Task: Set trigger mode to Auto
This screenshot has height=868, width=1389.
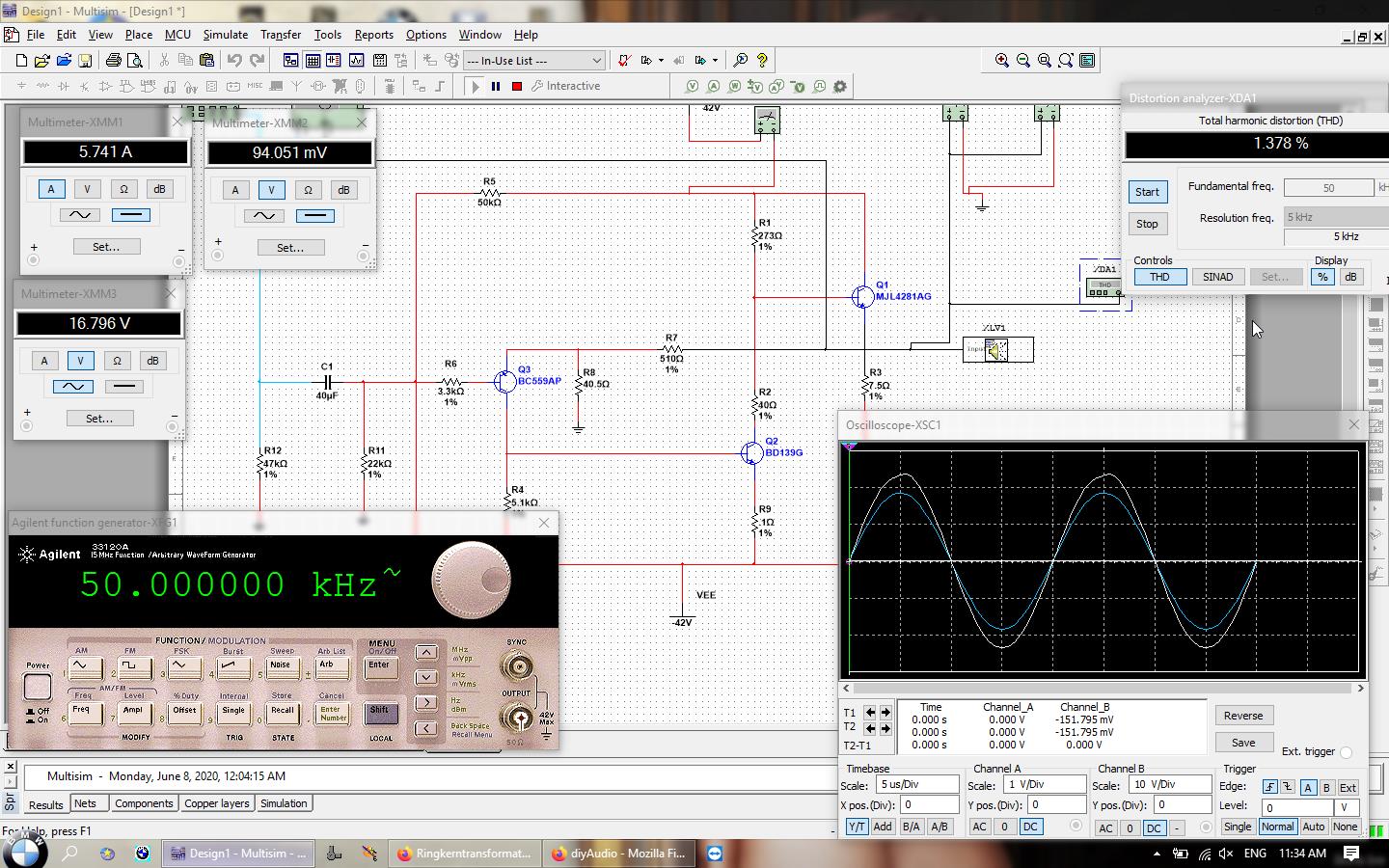Action: pyautogui.click(x=1314, y=827)
